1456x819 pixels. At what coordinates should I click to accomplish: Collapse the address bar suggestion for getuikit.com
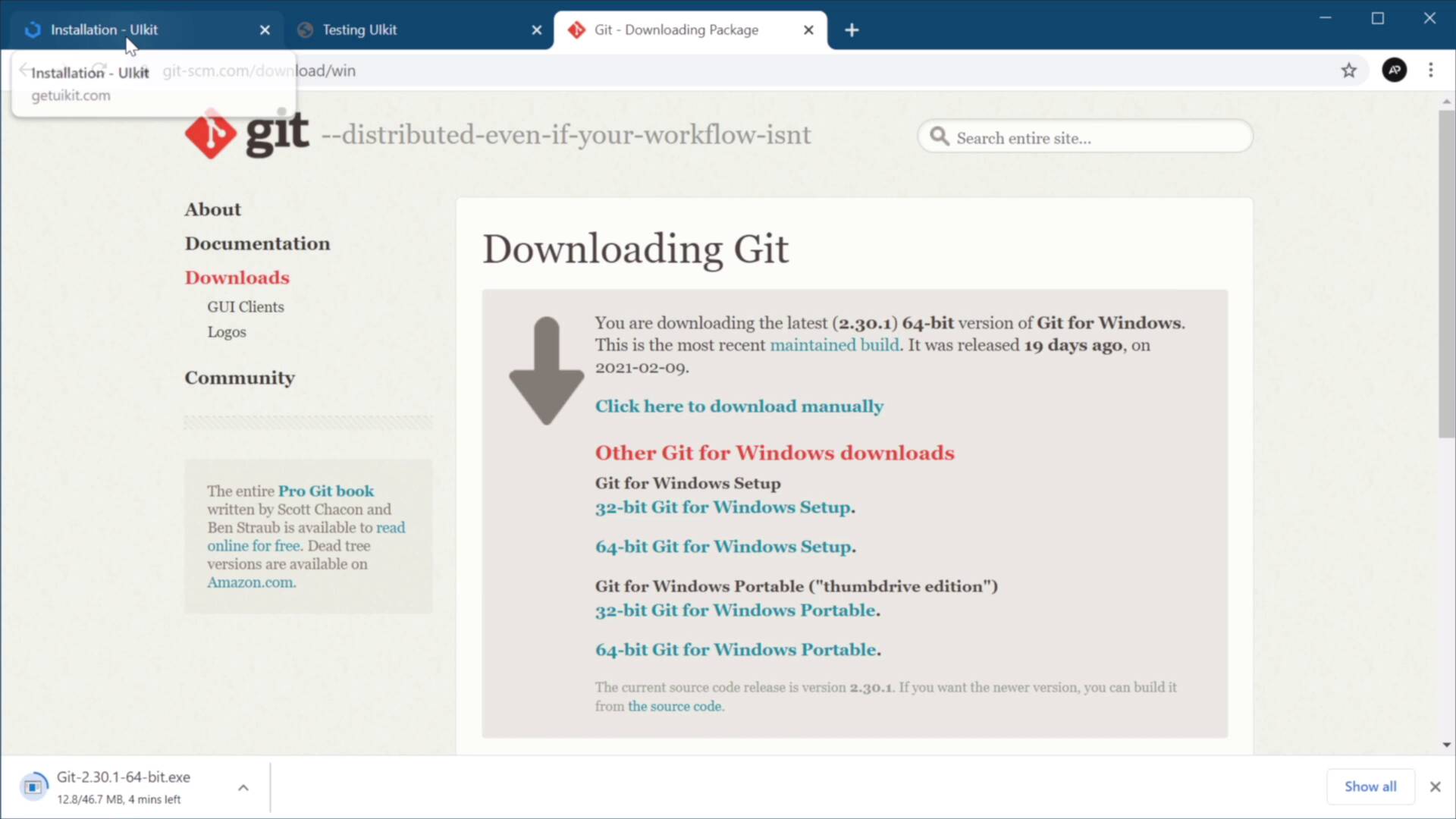pyautogui.click(x=71, y=96)
